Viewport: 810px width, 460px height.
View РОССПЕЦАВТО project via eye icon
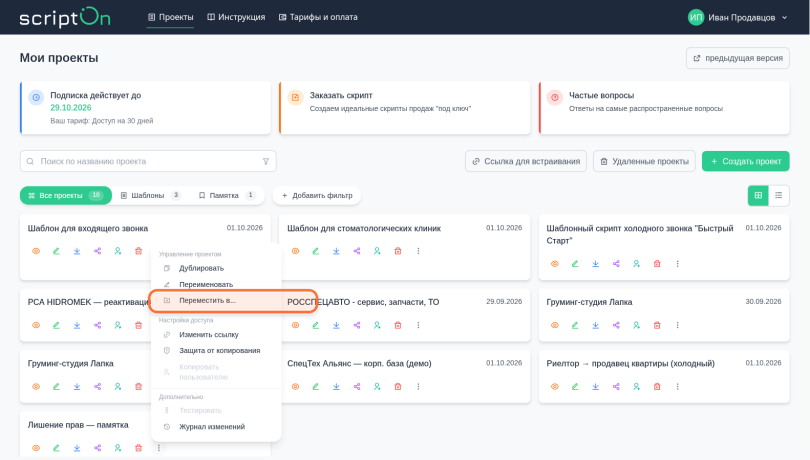pyautogui.click(x=295, y=325)
